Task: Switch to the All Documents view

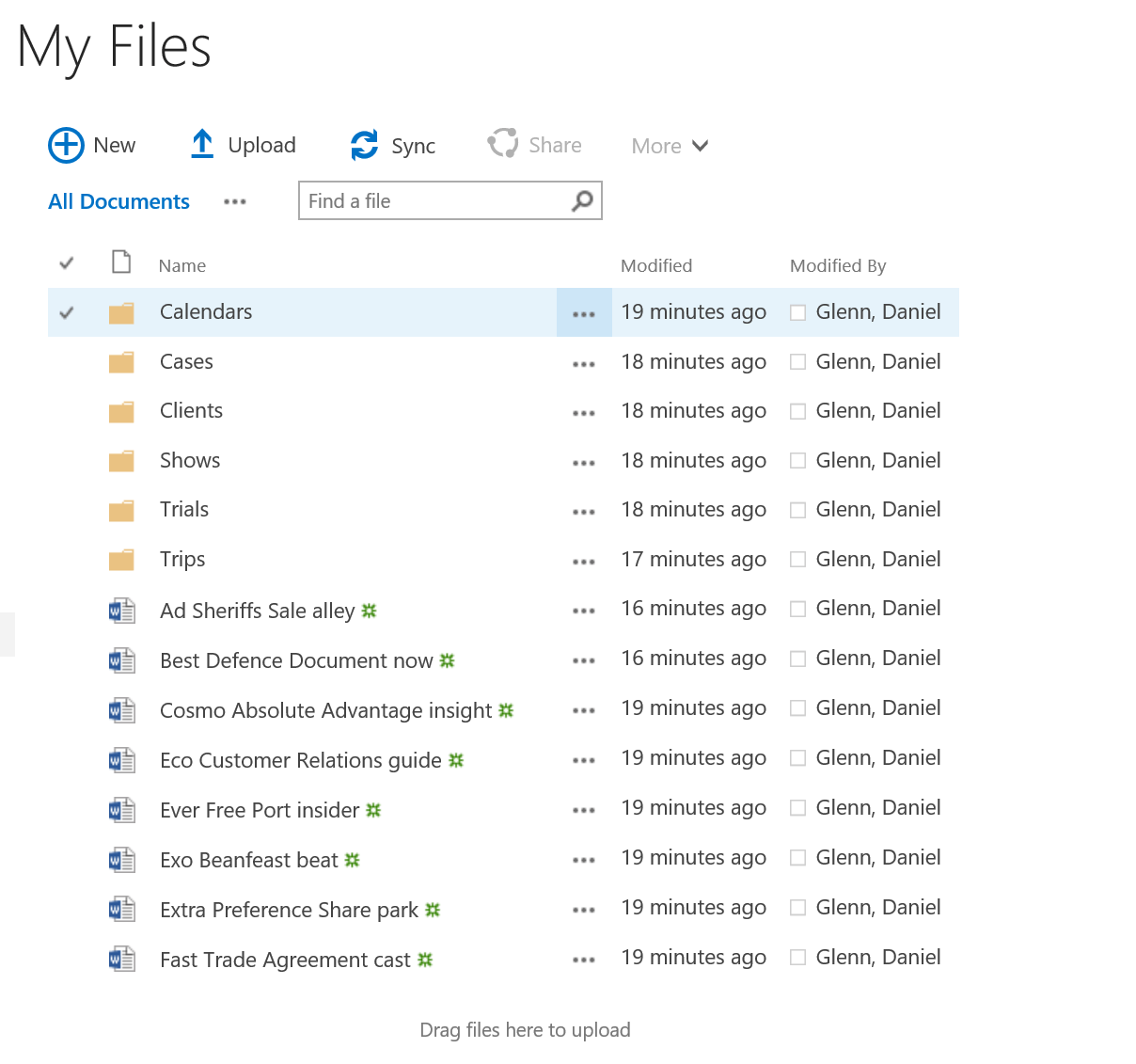Action: (118, 200)
